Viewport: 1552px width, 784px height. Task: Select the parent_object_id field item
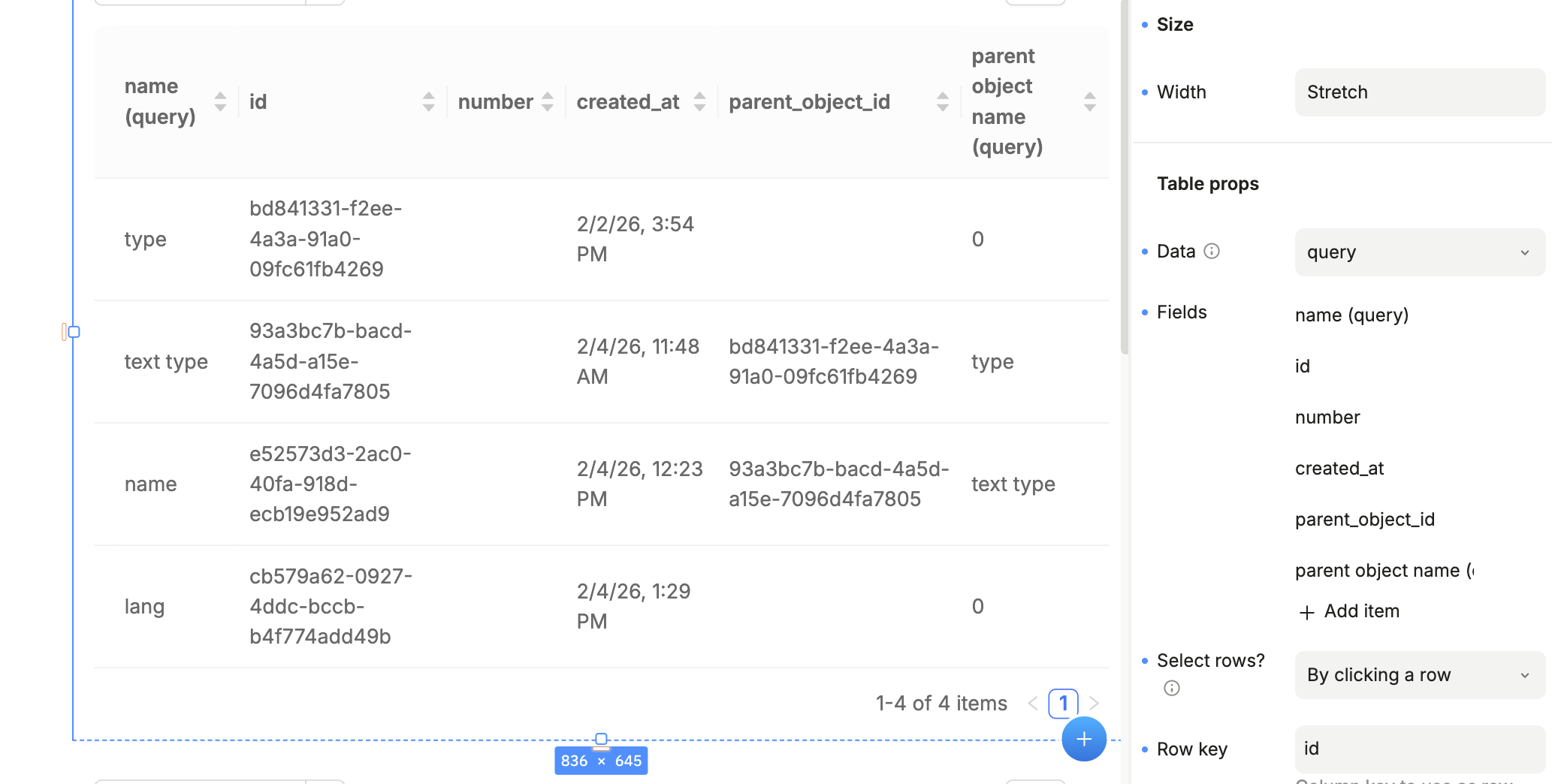(x=1365, y=520)
